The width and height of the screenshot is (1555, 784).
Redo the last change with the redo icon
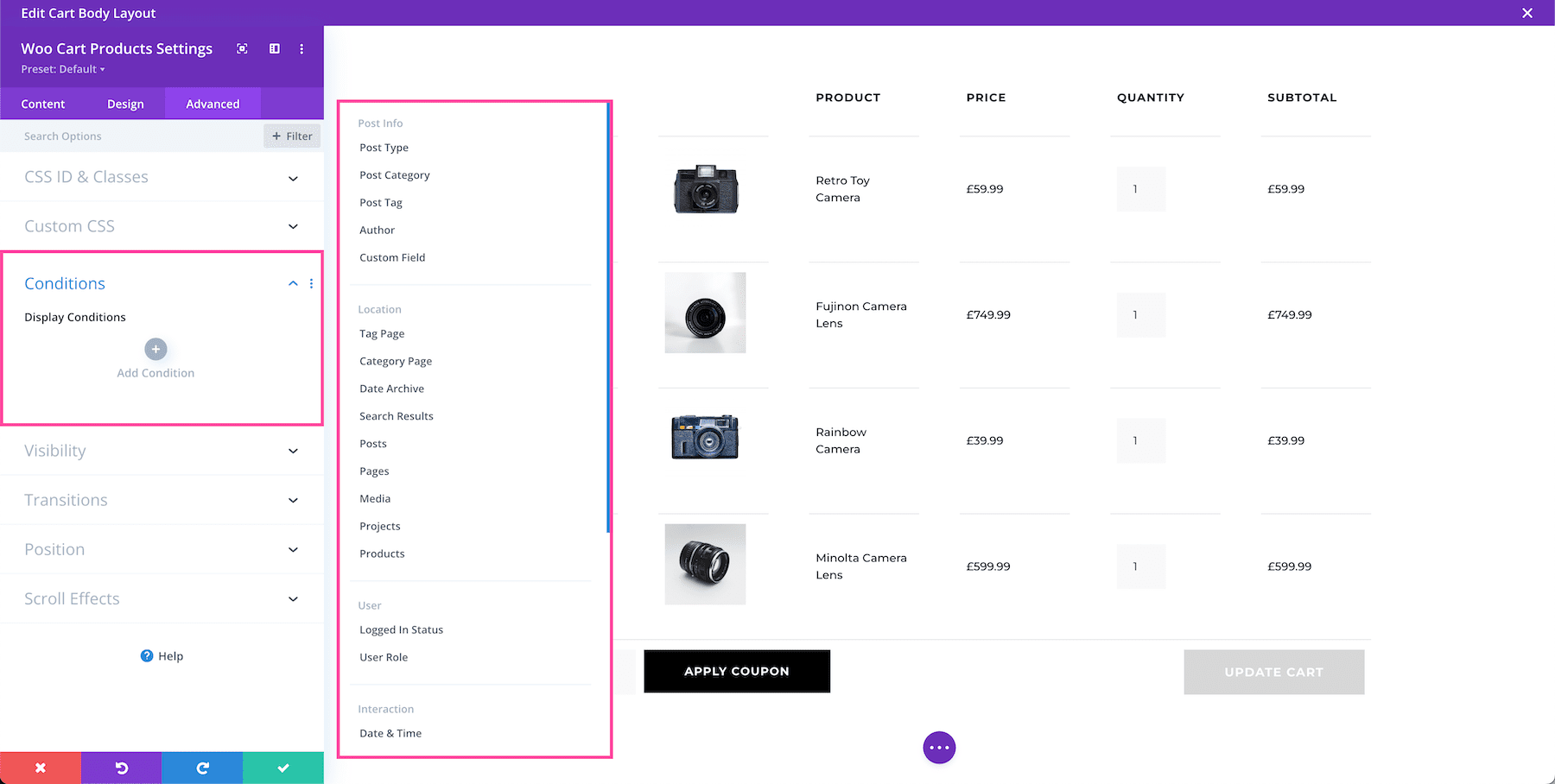(202, 767)
